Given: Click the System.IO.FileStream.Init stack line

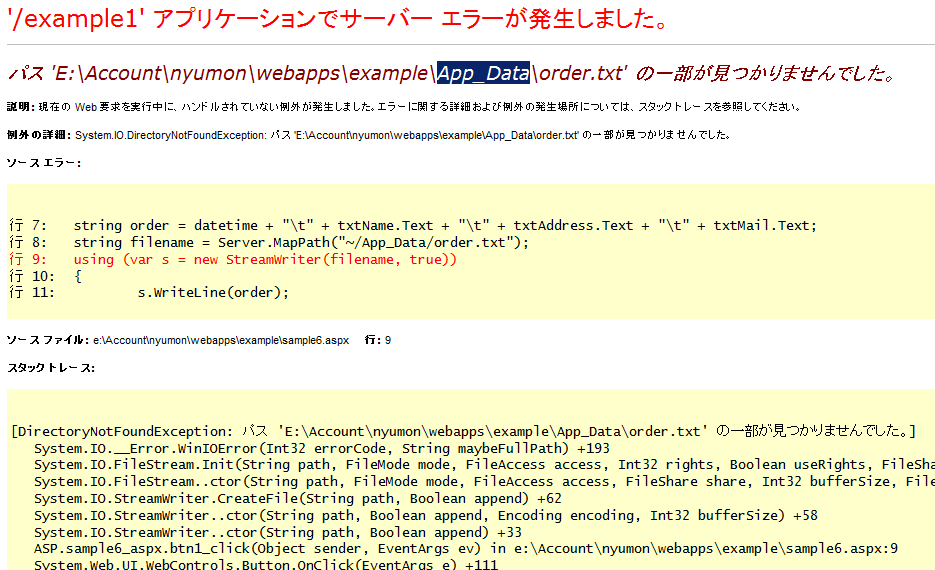Looking at the screenshot, I should coord(480,464).
